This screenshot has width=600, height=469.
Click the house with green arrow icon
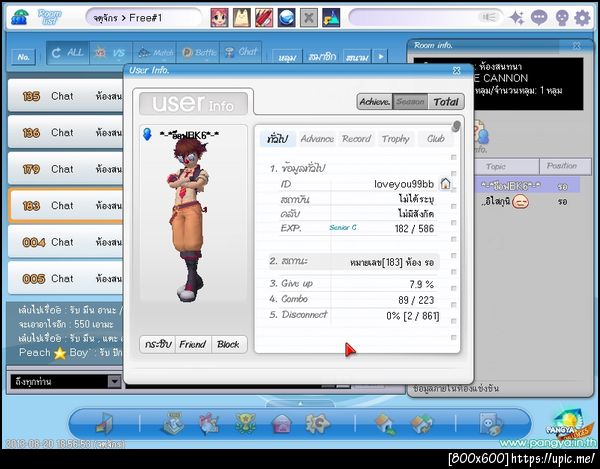(x=385, y=424)
